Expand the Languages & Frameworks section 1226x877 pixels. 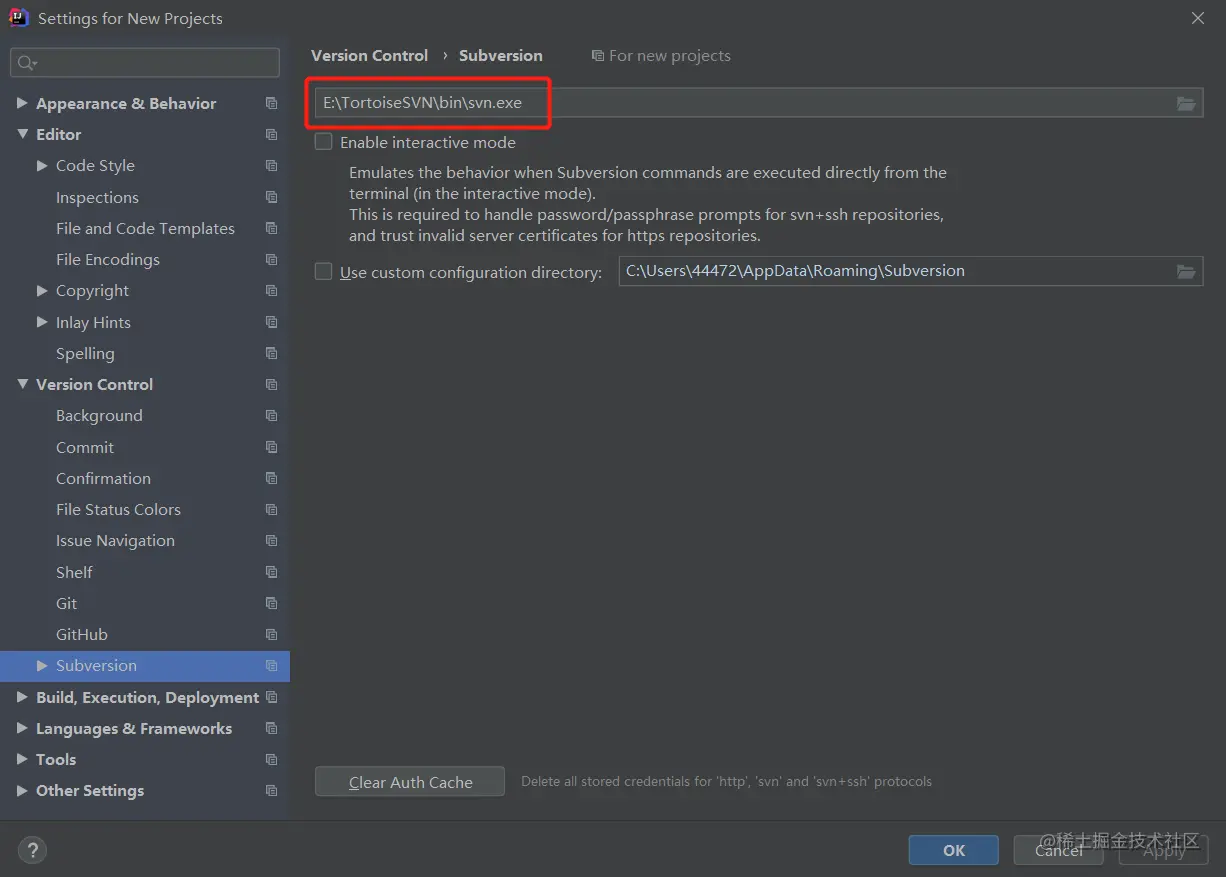22,728
